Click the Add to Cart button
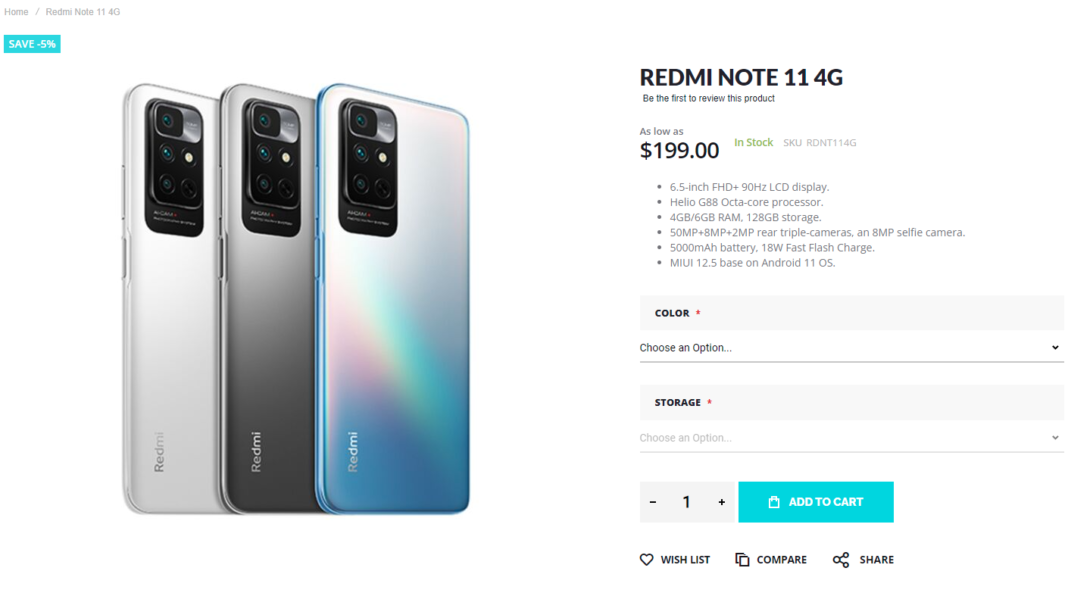Image resolution: width=1068 pixels, height=596 pixels. pos(815,502)
